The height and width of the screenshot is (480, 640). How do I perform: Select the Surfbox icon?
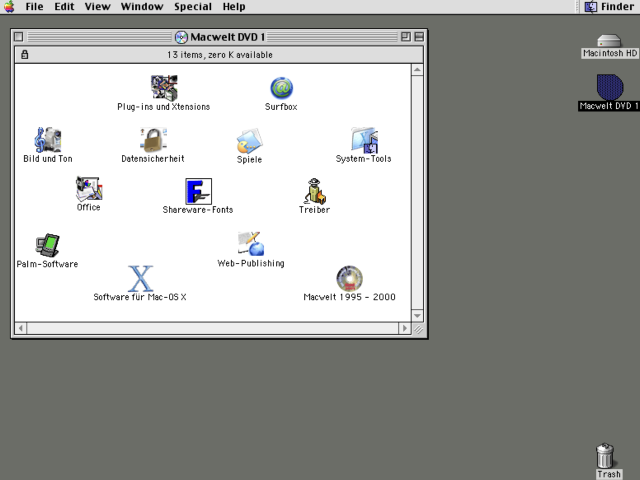pyautogui.click(x=282, y=88)
